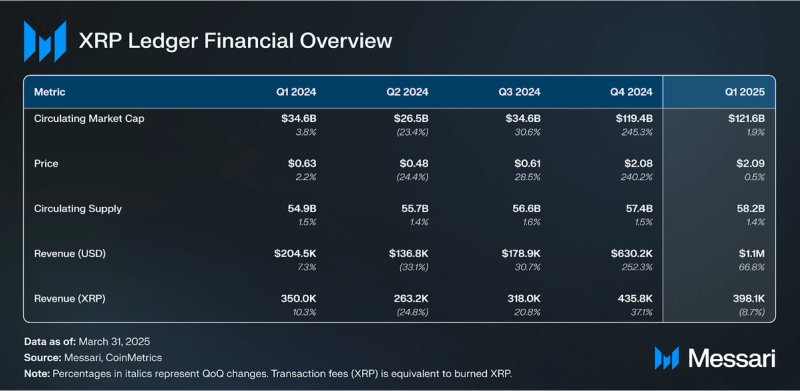
Task: Click the Messari logo beside the title
Action: coord(45,41)
